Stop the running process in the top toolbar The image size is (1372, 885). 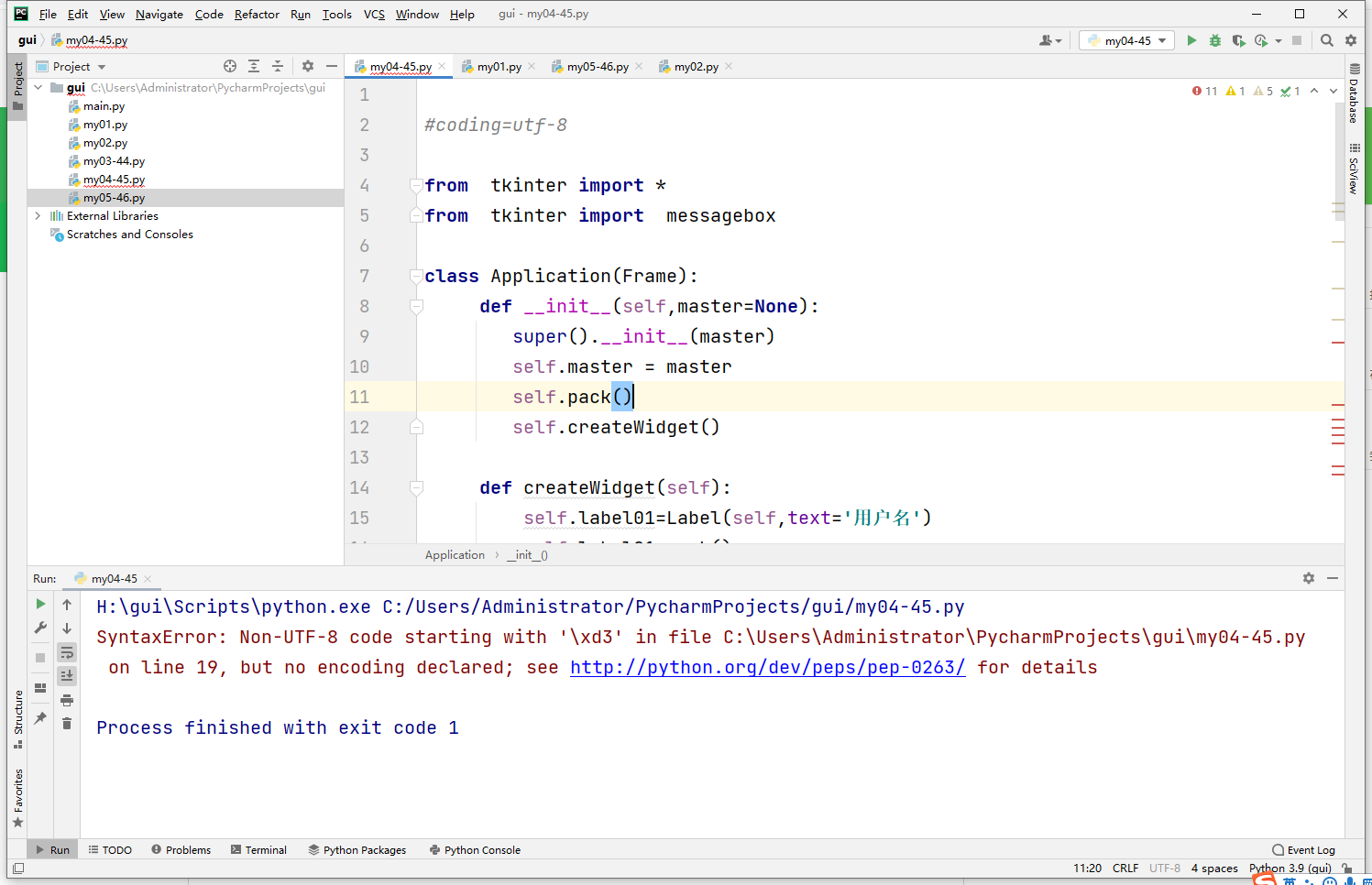click(1297, 40)
